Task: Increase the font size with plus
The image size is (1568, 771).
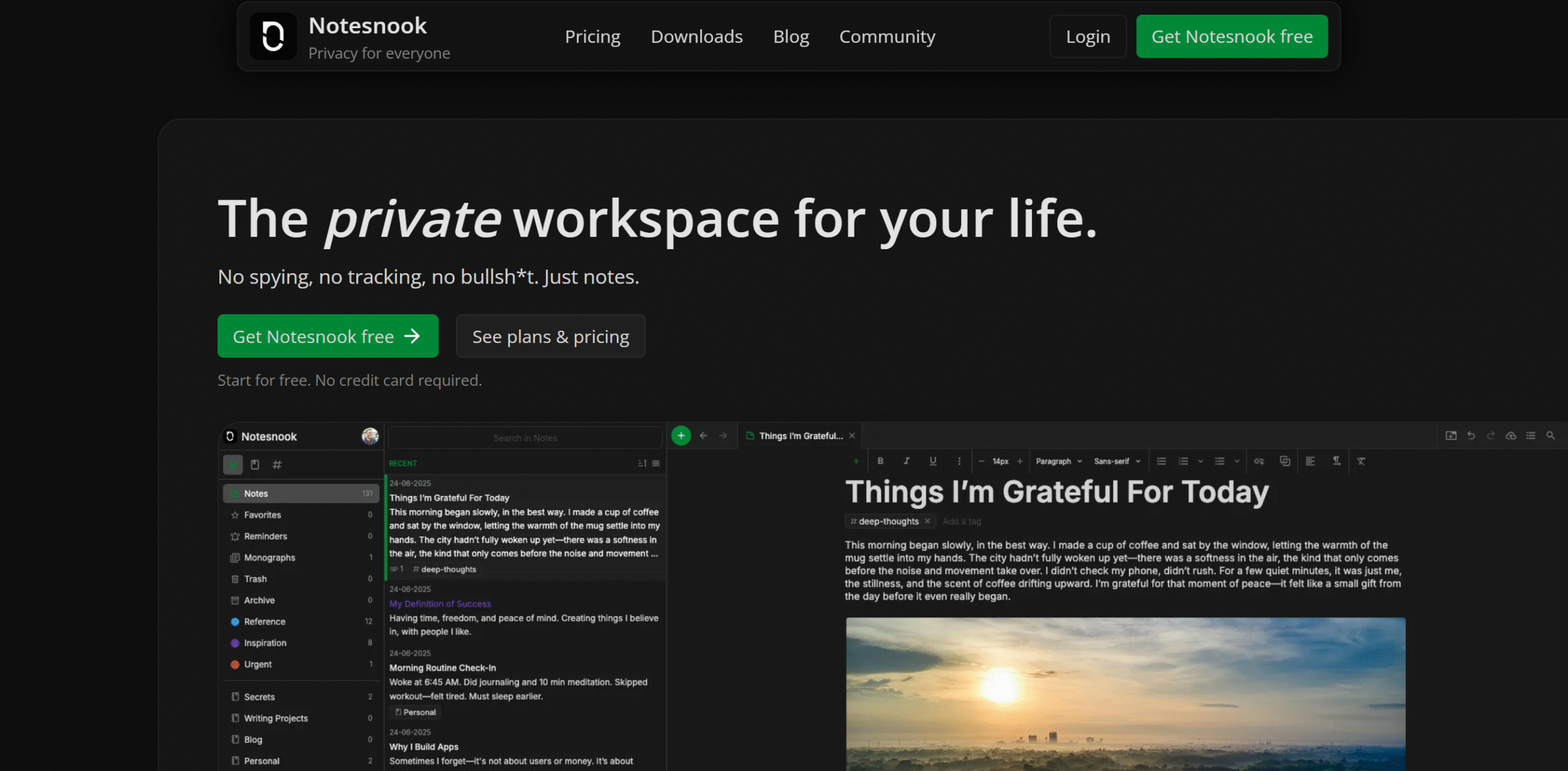Action: click(1020, 461)
